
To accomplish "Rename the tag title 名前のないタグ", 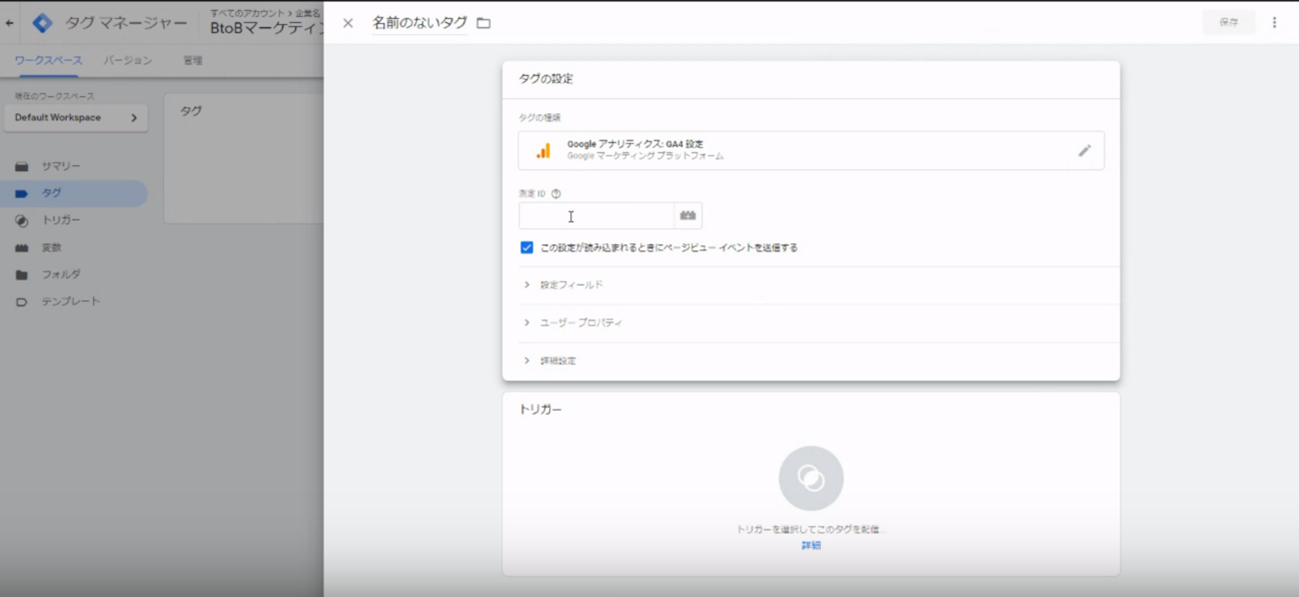I will coord(420,22).
